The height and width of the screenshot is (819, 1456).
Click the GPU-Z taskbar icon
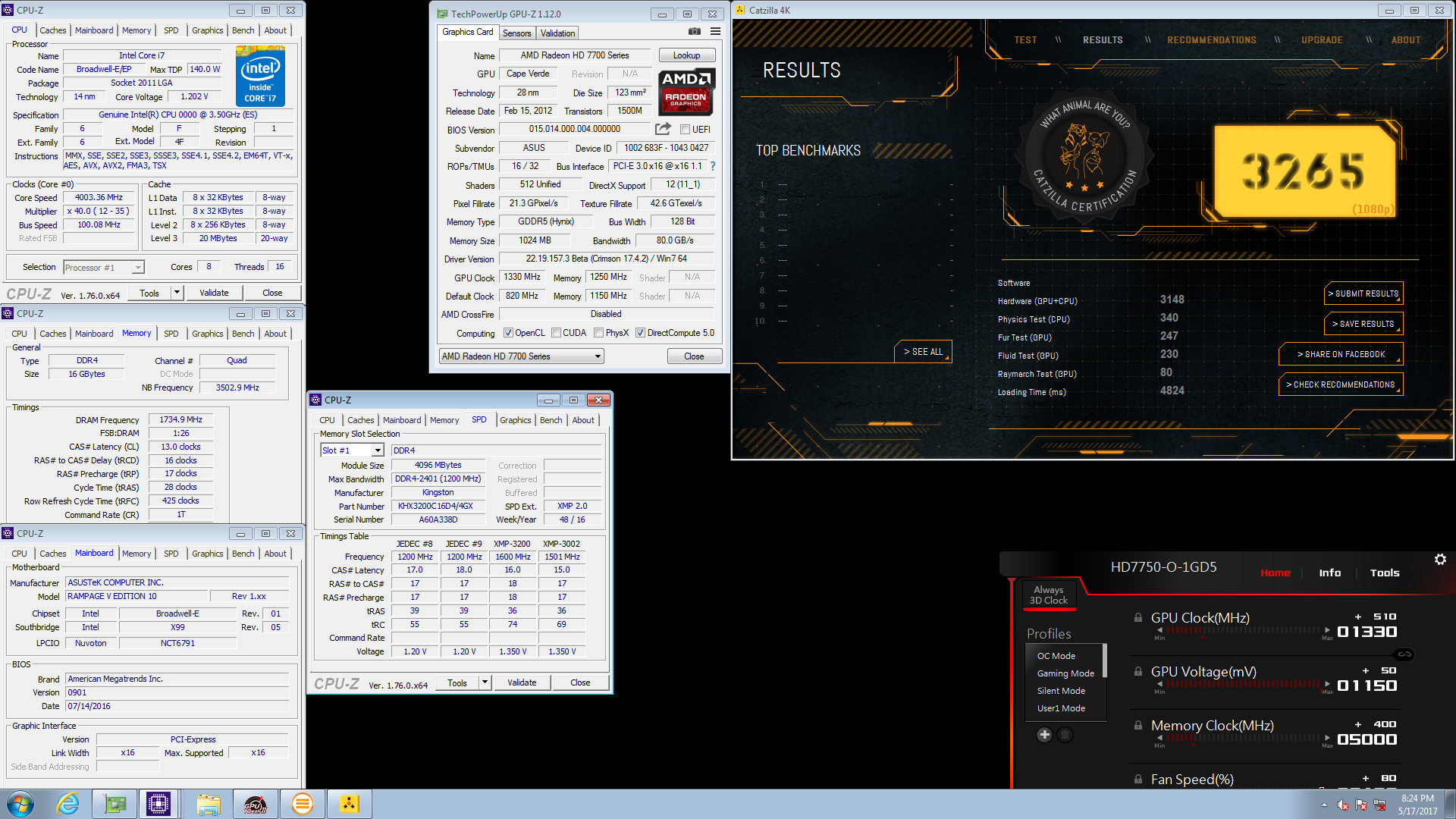click(115, 804)
